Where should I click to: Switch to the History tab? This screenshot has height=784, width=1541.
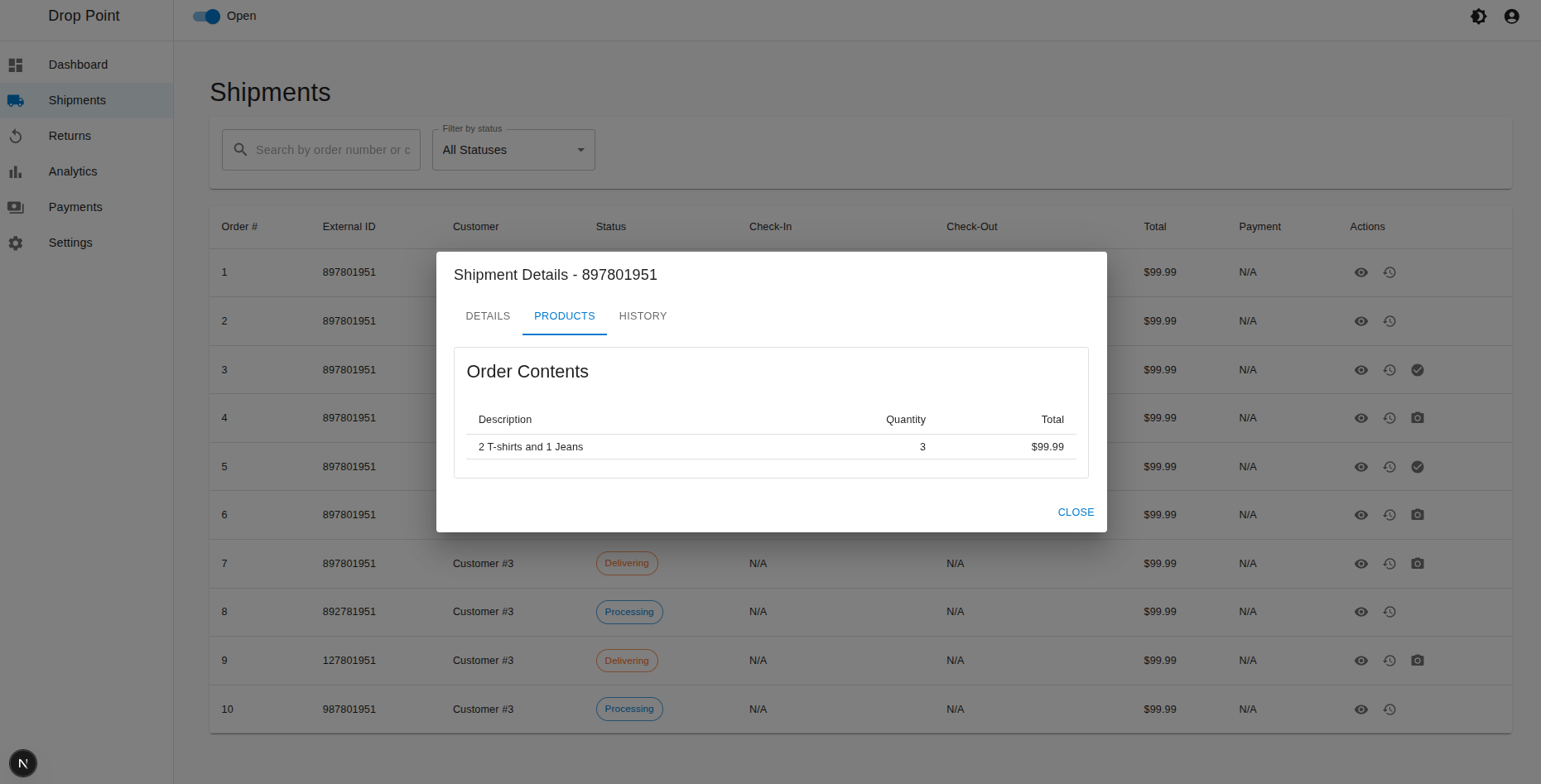click(643, 316)
